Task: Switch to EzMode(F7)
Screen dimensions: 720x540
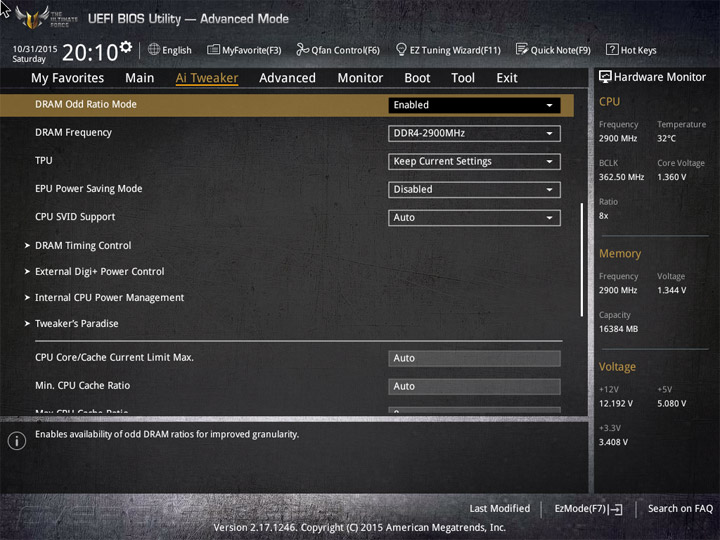Action: (589, 509)
